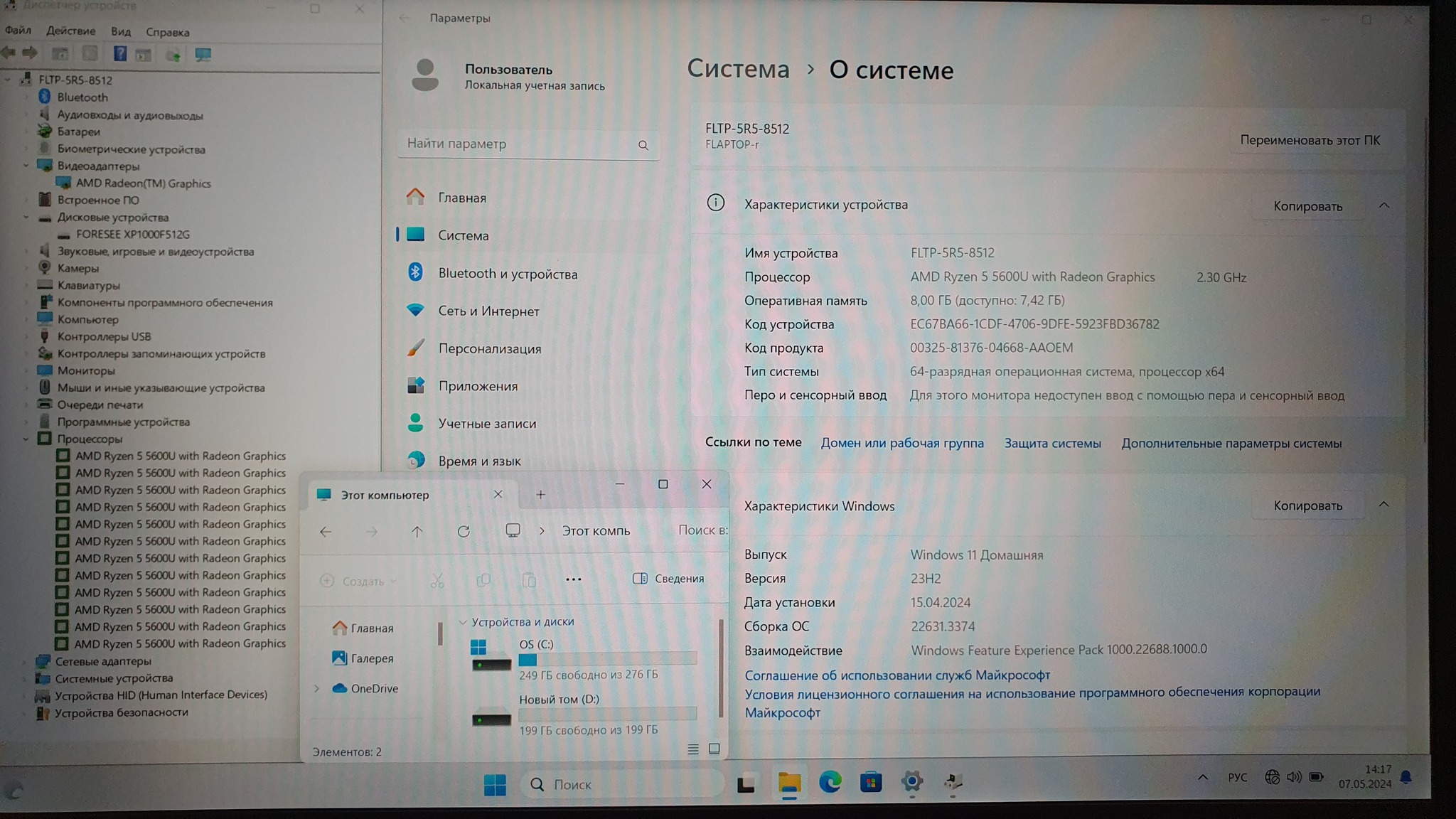
Task: Open the Защита системы link
Action: pos(1052,443)
